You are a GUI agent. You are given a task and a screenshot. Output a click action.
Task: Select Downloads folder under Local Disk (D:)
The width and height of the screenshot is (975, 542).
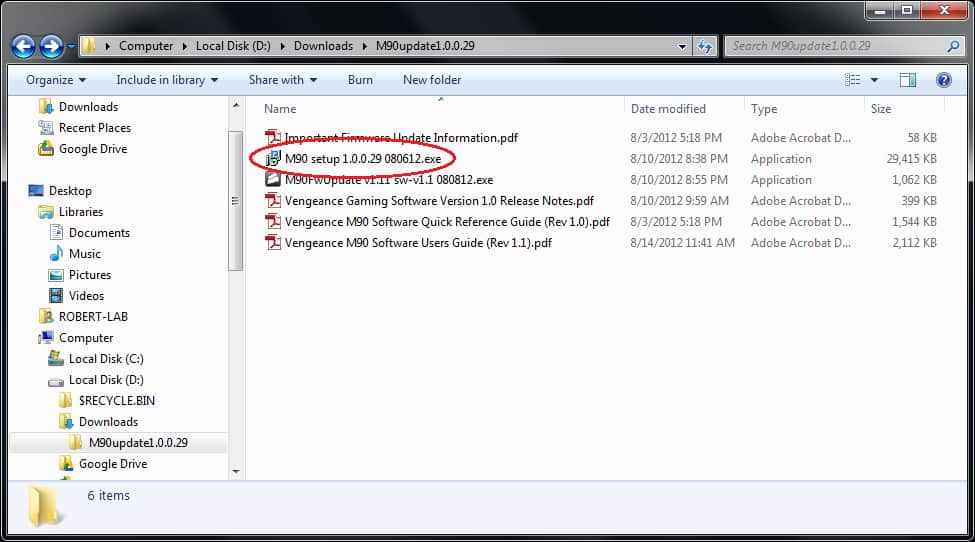tap(108, 422)
